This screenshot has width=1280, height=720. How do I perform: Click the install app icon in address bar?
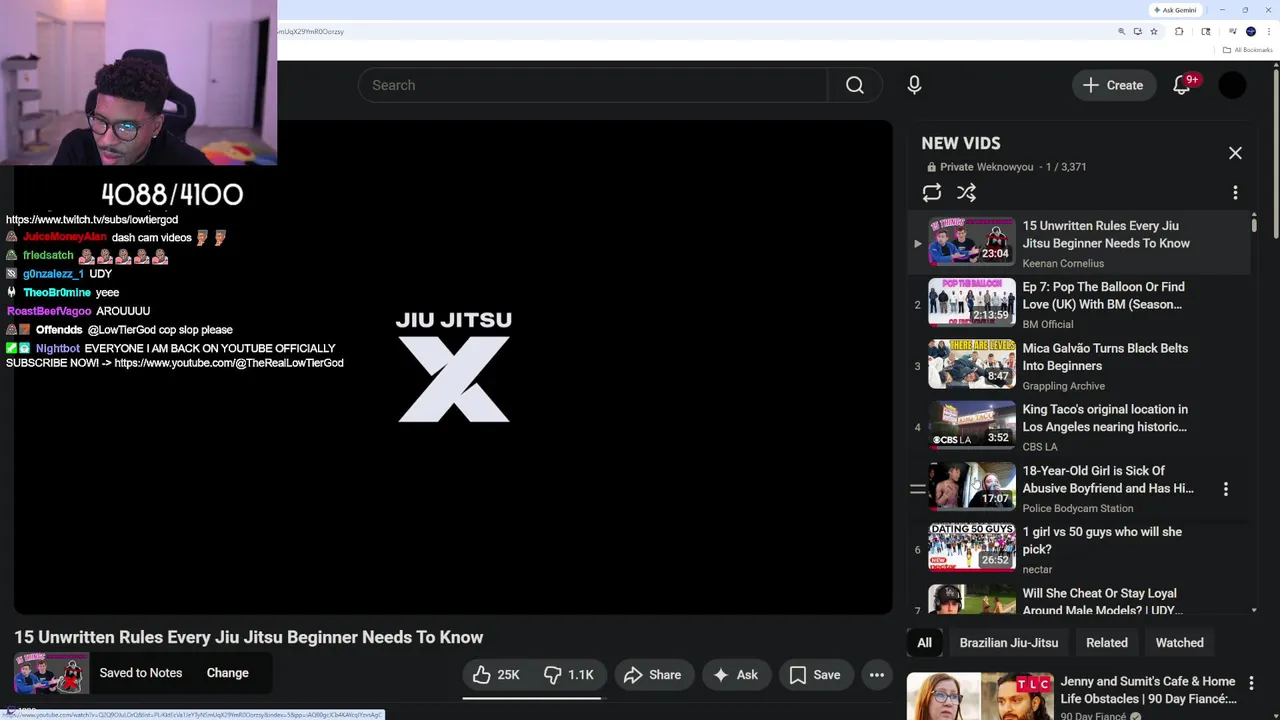click(x=1137, y=31)
